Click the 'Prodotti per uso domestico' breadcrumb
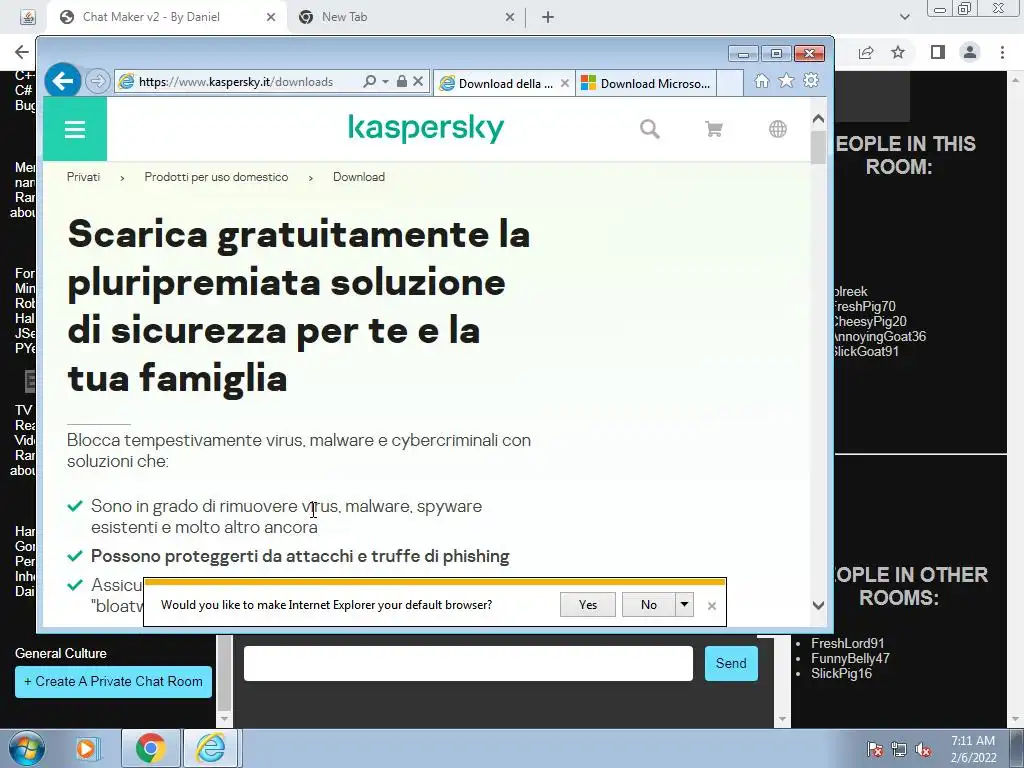This screenshot has width=1024, height=768. tap(216, 177)
